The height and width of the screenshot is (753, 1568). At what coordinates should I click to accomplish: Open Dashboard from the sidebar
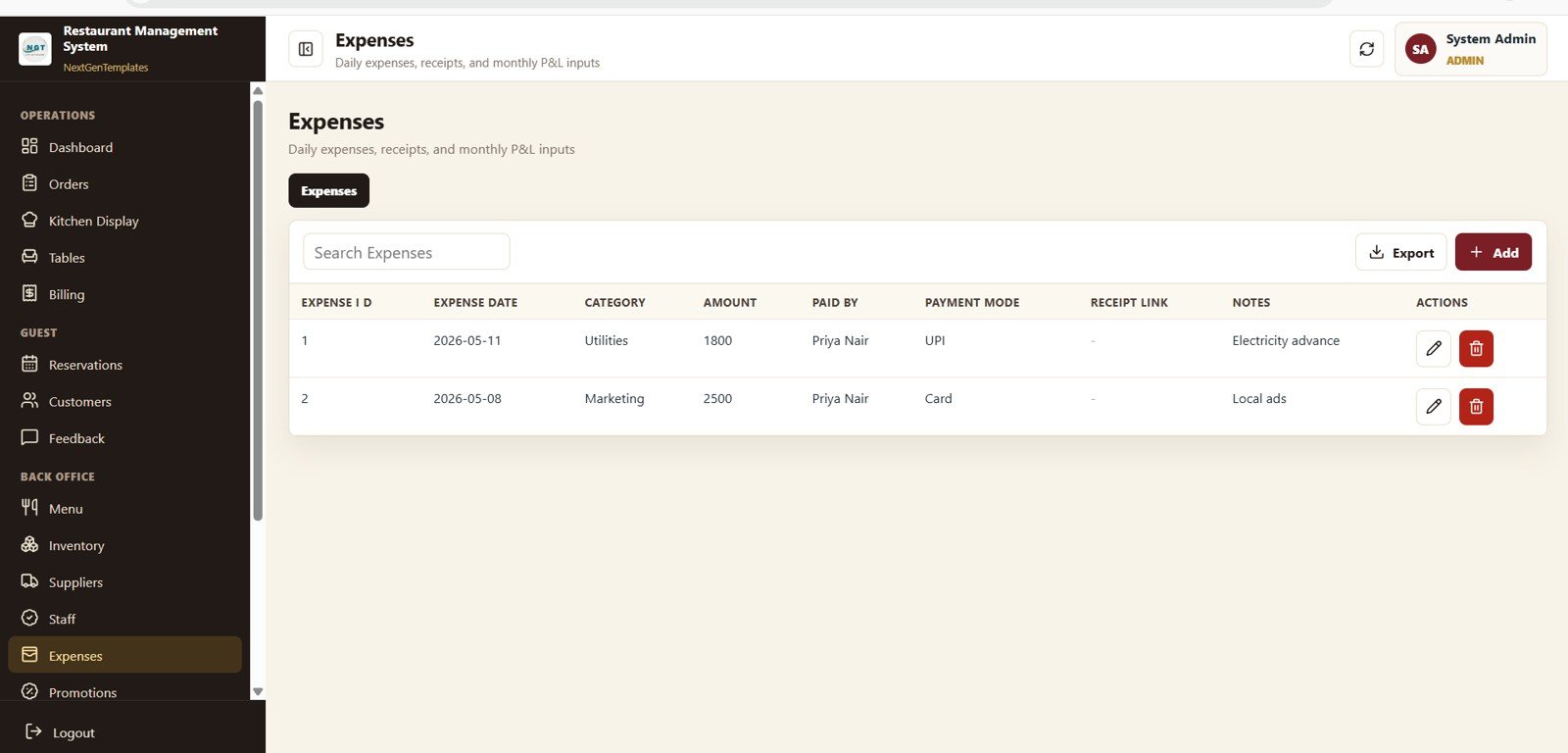click(125, 147)
